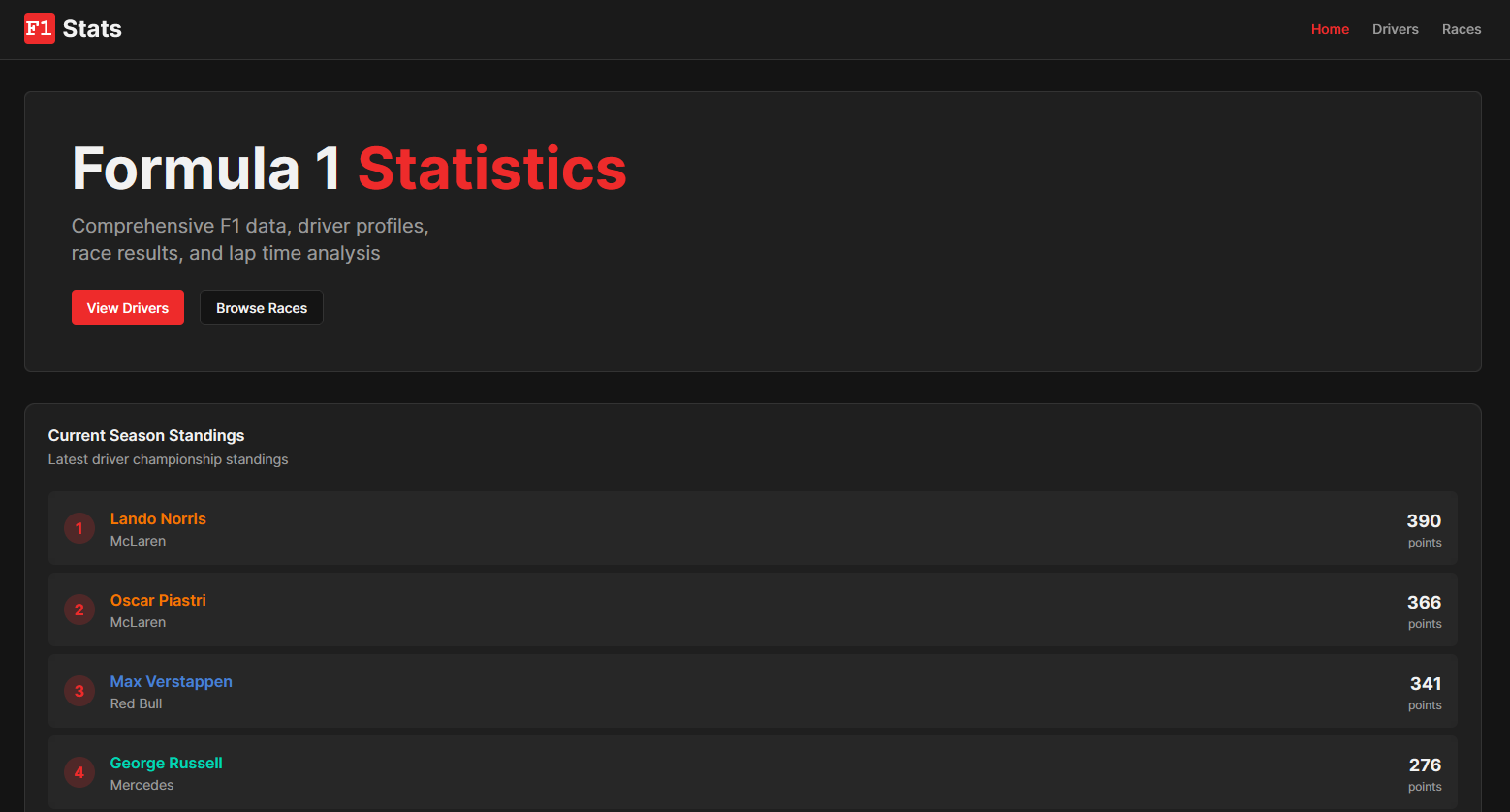
Task: Click the Stats site title
Action: tap(92, 29)
